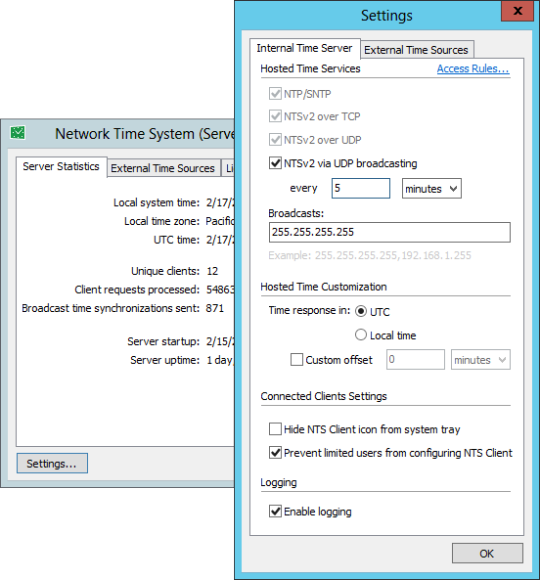Image resolution: width=540 pixels, height=580 pixels.
Task: Click the Client requests processed label
Action: click(x=137, y=290)
